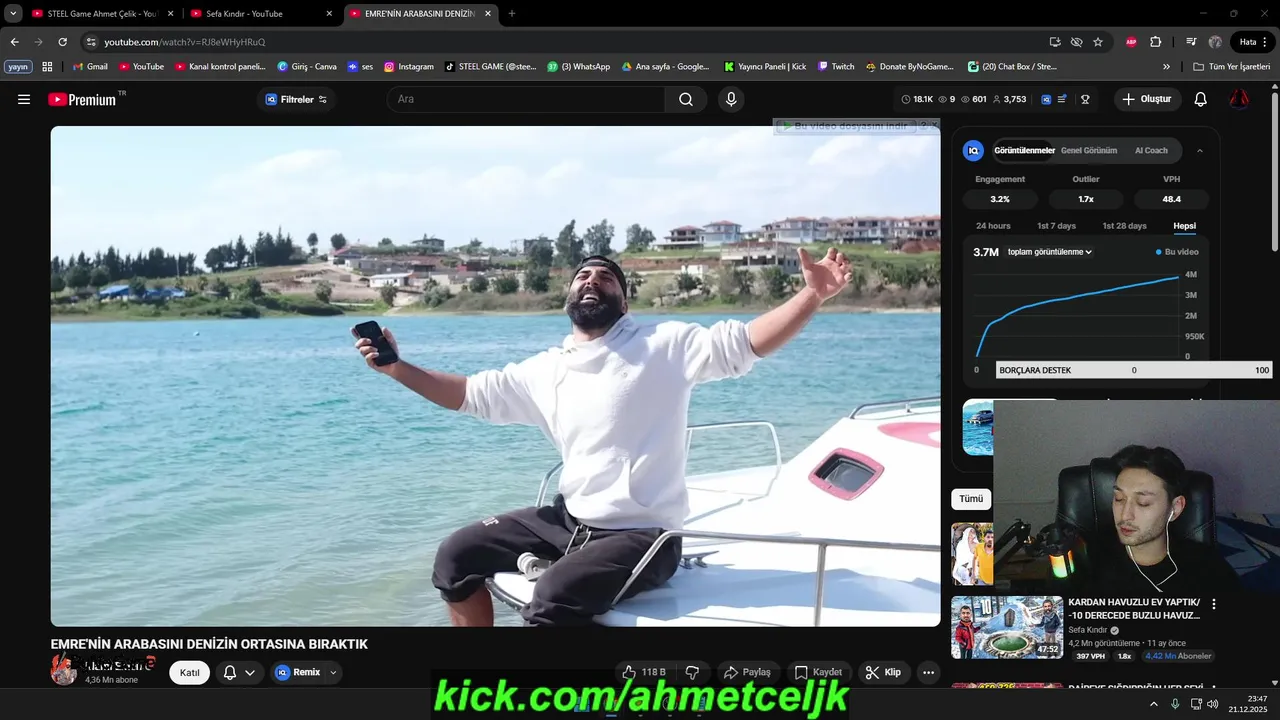Start voice search with microphone icon
The height and width of the screenshot is (720, 1280).
tap(731, 99)
